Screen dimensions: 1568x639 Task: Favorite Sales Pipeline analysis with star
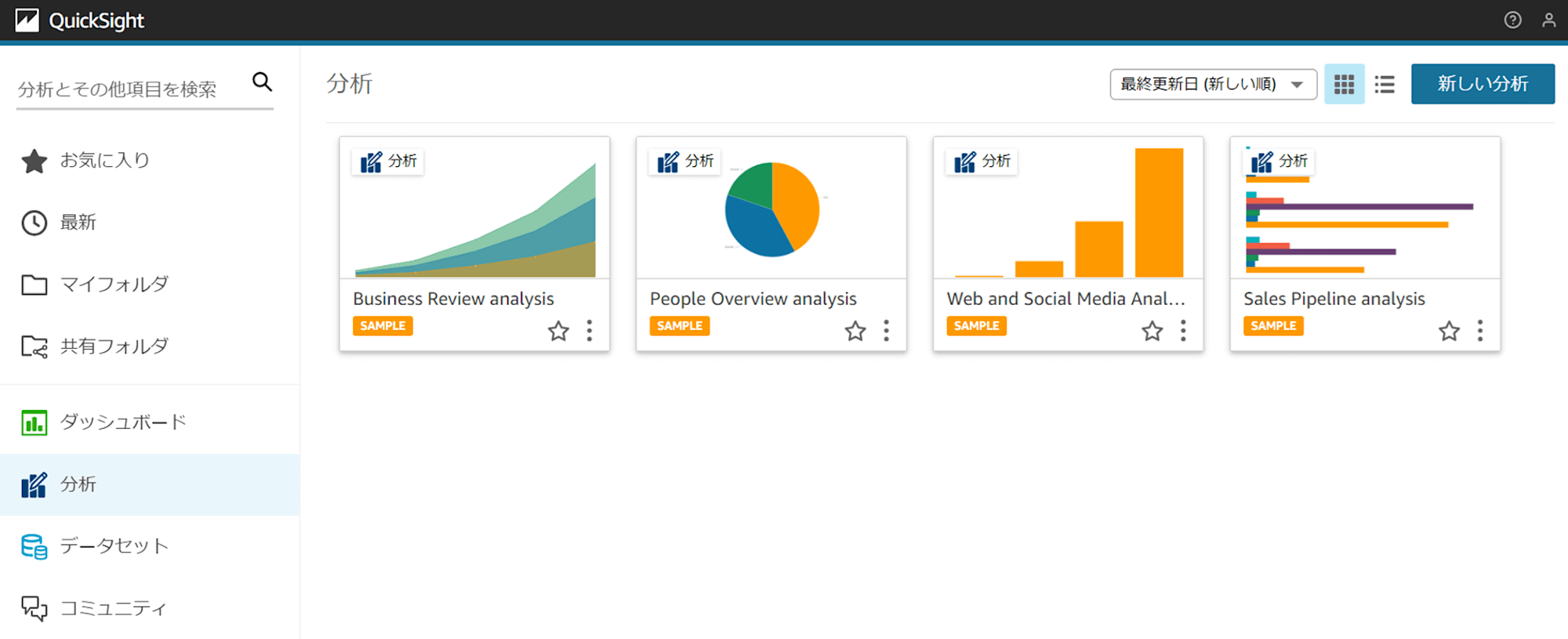click(x=1450, y=331)
